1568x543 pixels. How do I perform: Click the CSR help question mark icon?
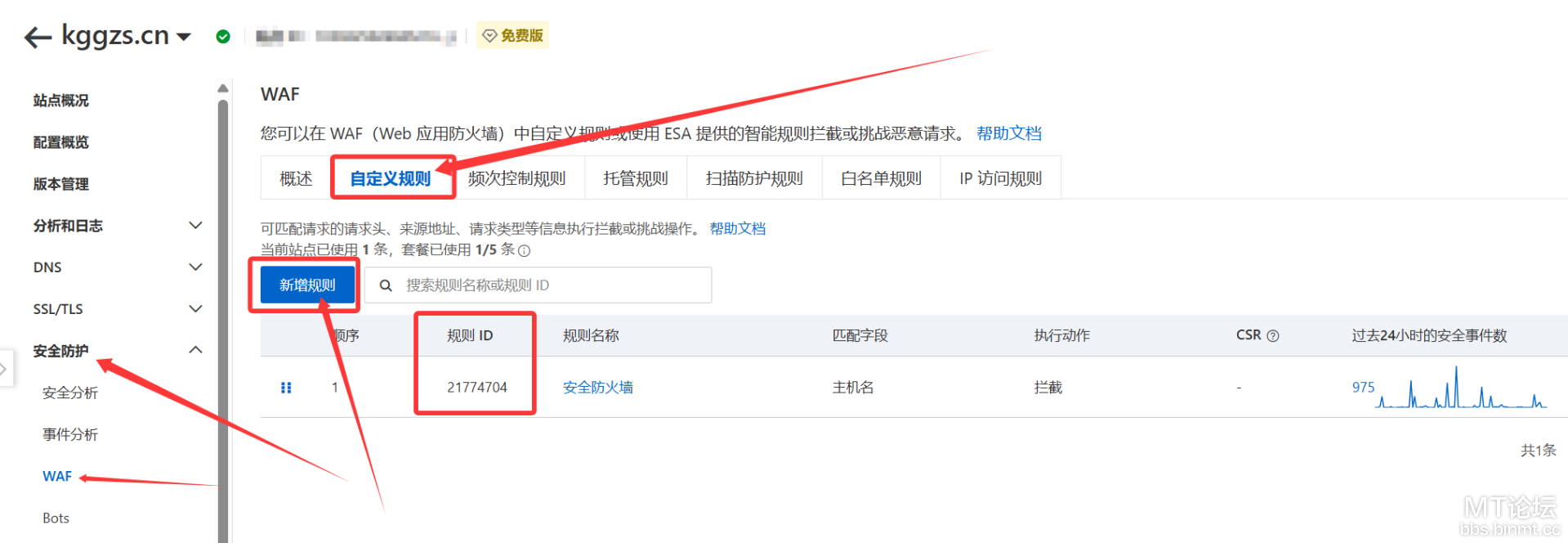pos(1272,336)
